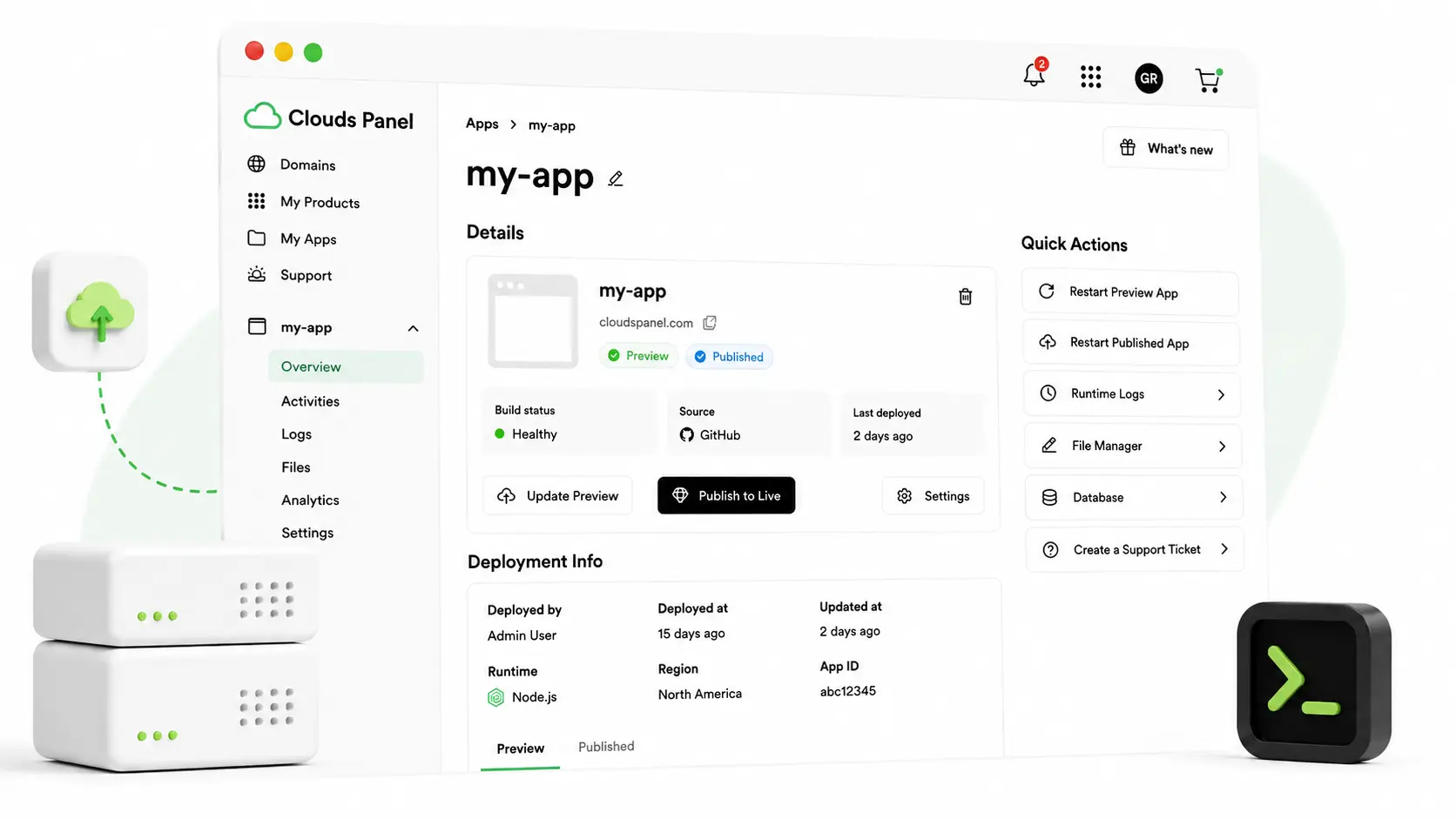Open Activities in the sidebar
Screen dimensions: 1456x819
[x=310, y=401]
